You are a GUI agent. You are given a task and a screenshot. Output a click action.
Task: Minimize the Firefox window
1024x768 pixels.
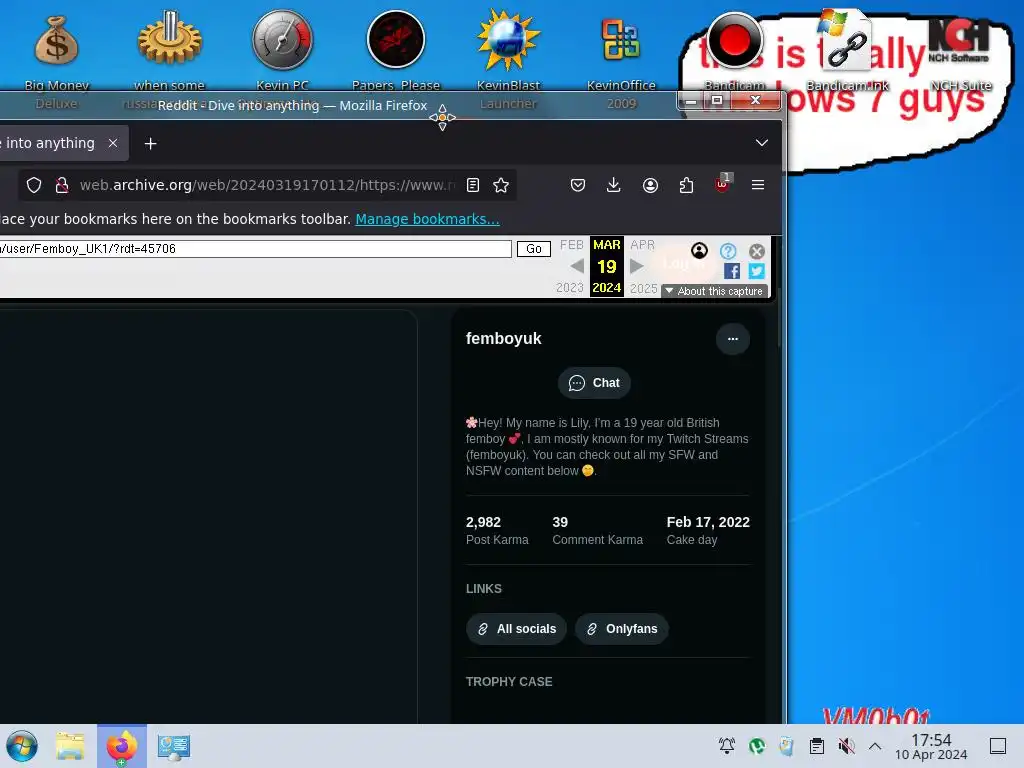pos(690,101)
